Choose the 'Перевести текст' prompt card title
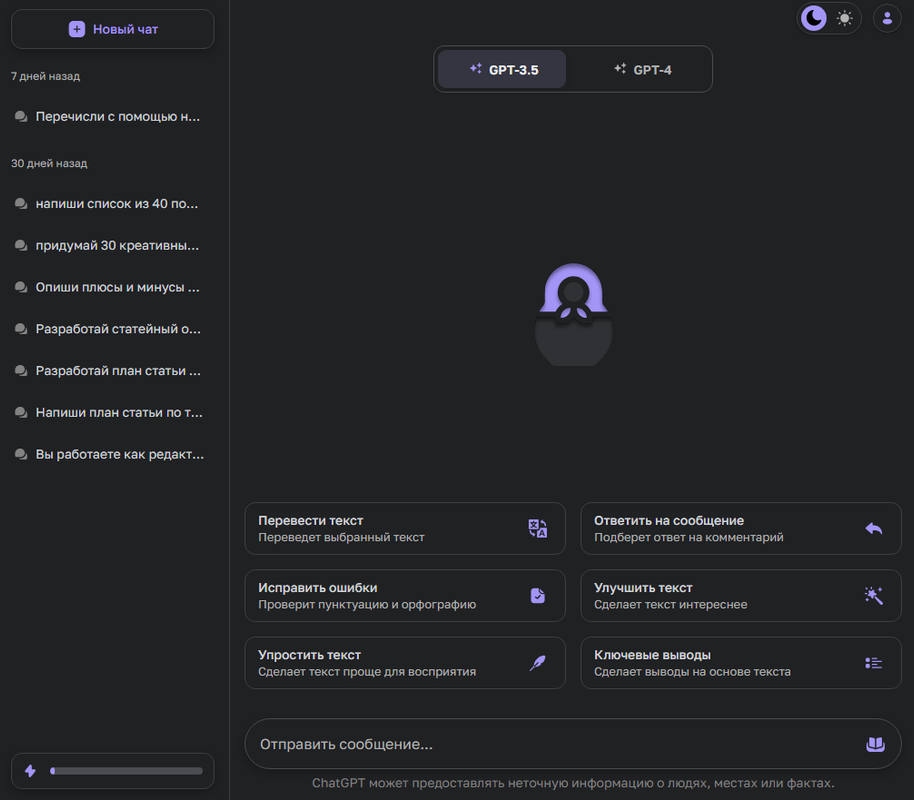The image size is (914, 800). [311, 521]
